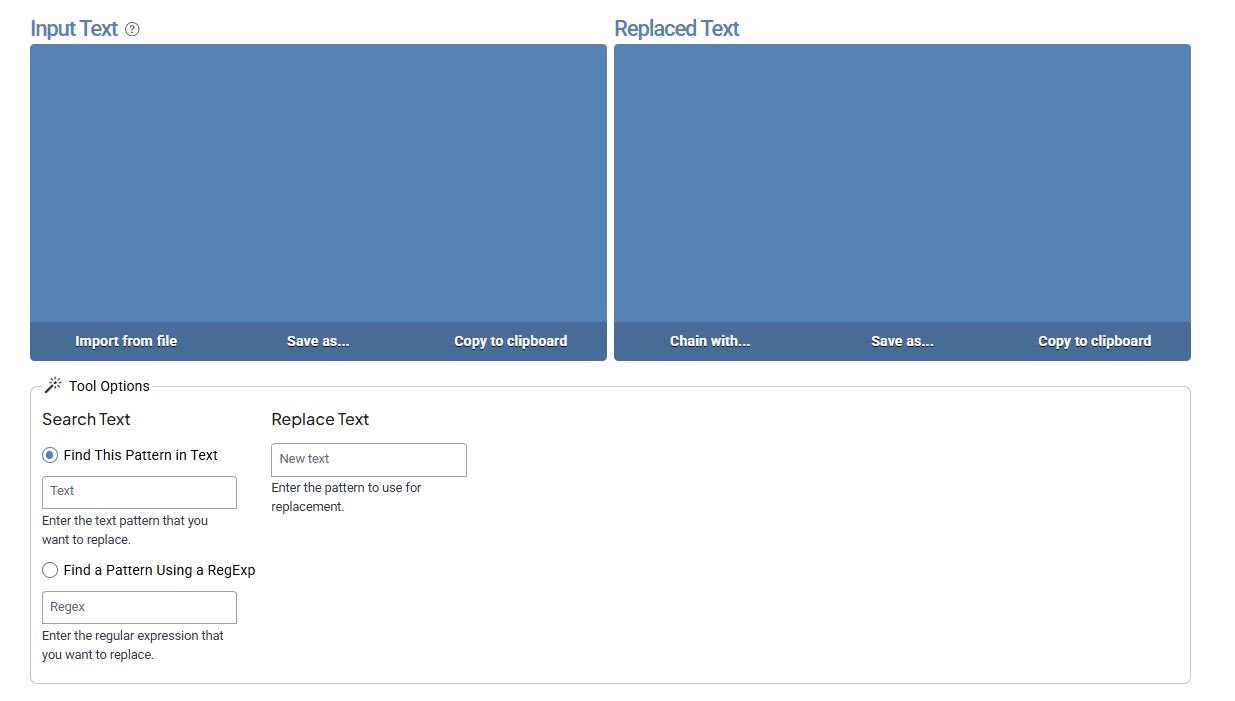Click the Tool Options label
This screenshot has width=1235, height=701.
pyautogui.click(x=109, y=386)
